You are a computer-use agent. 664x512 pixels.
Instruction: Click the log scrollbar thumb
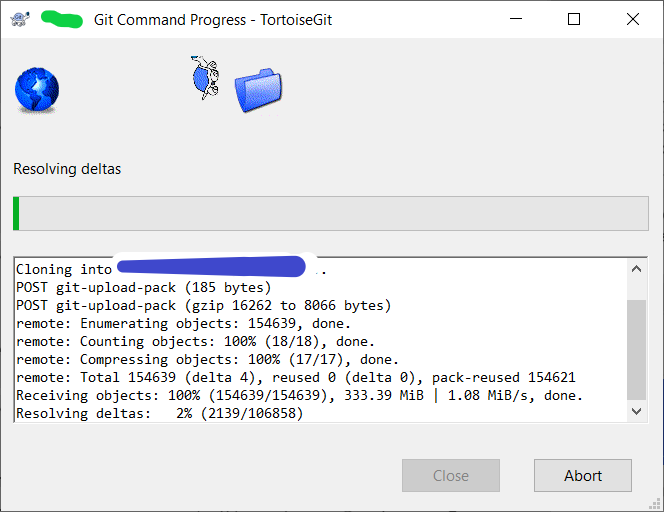pos(636,349)
